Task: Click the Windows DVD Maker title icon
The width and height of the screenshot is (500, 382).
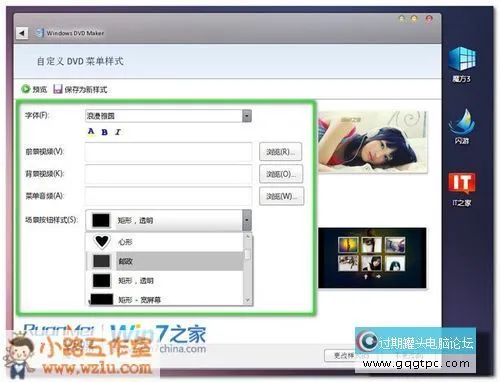Action: [x=40, y=33]
